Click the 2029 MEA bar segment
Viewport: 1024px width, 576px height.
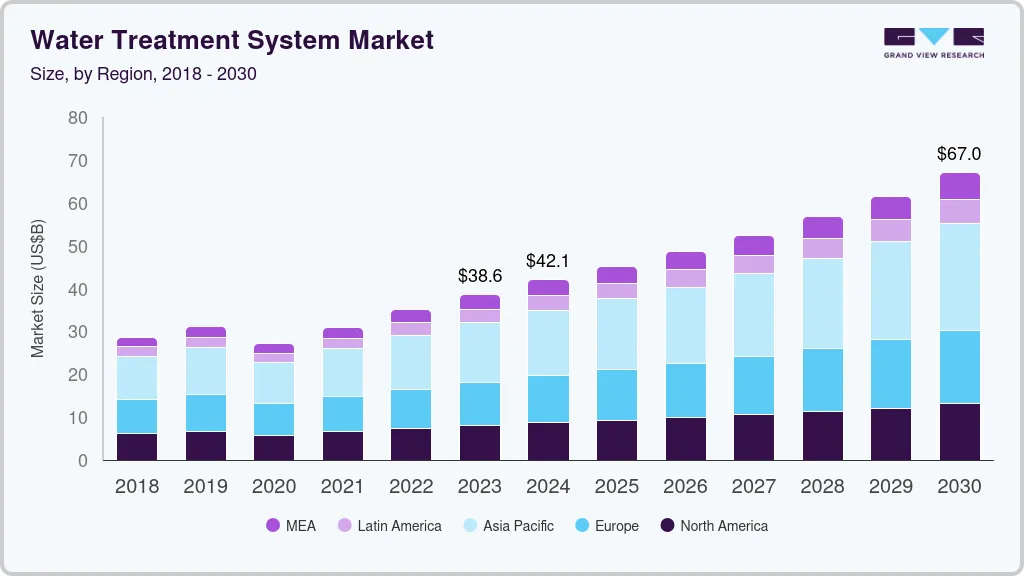point(890,208)
